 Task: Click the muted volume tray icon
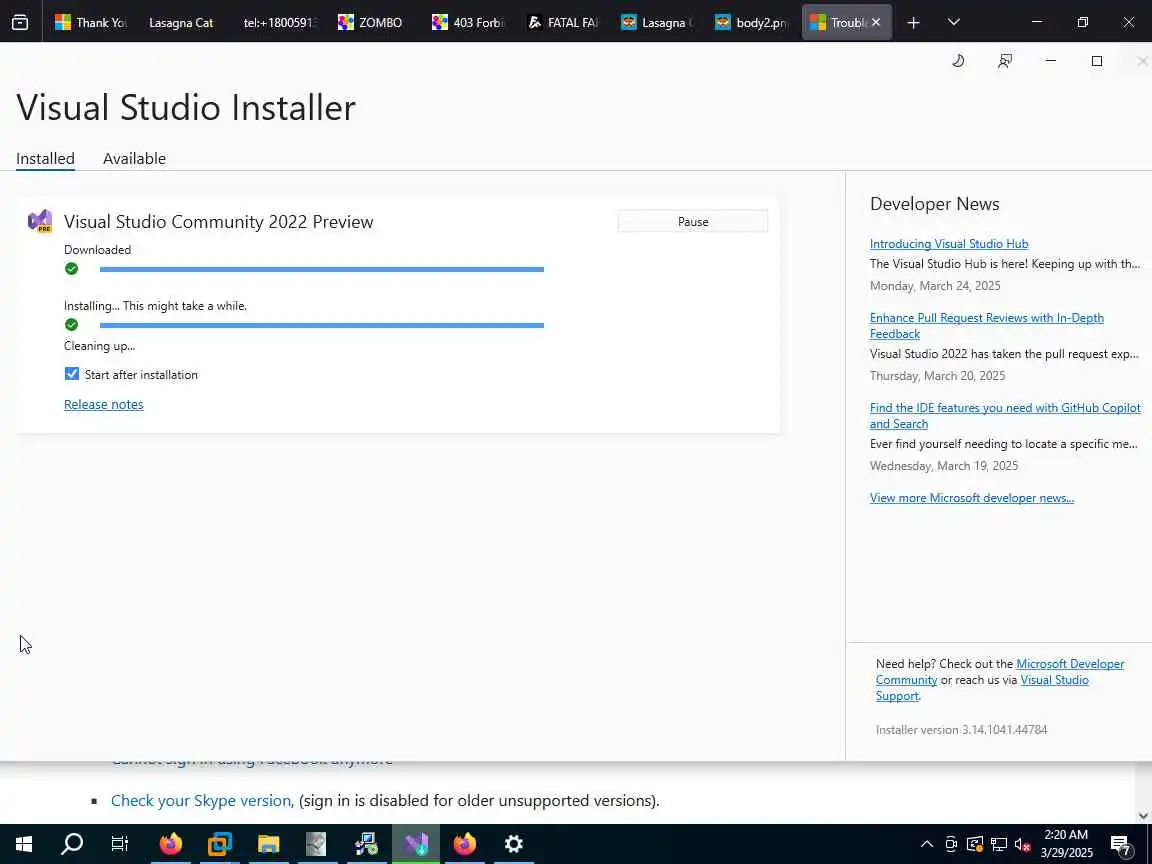tap(1022, 844)
